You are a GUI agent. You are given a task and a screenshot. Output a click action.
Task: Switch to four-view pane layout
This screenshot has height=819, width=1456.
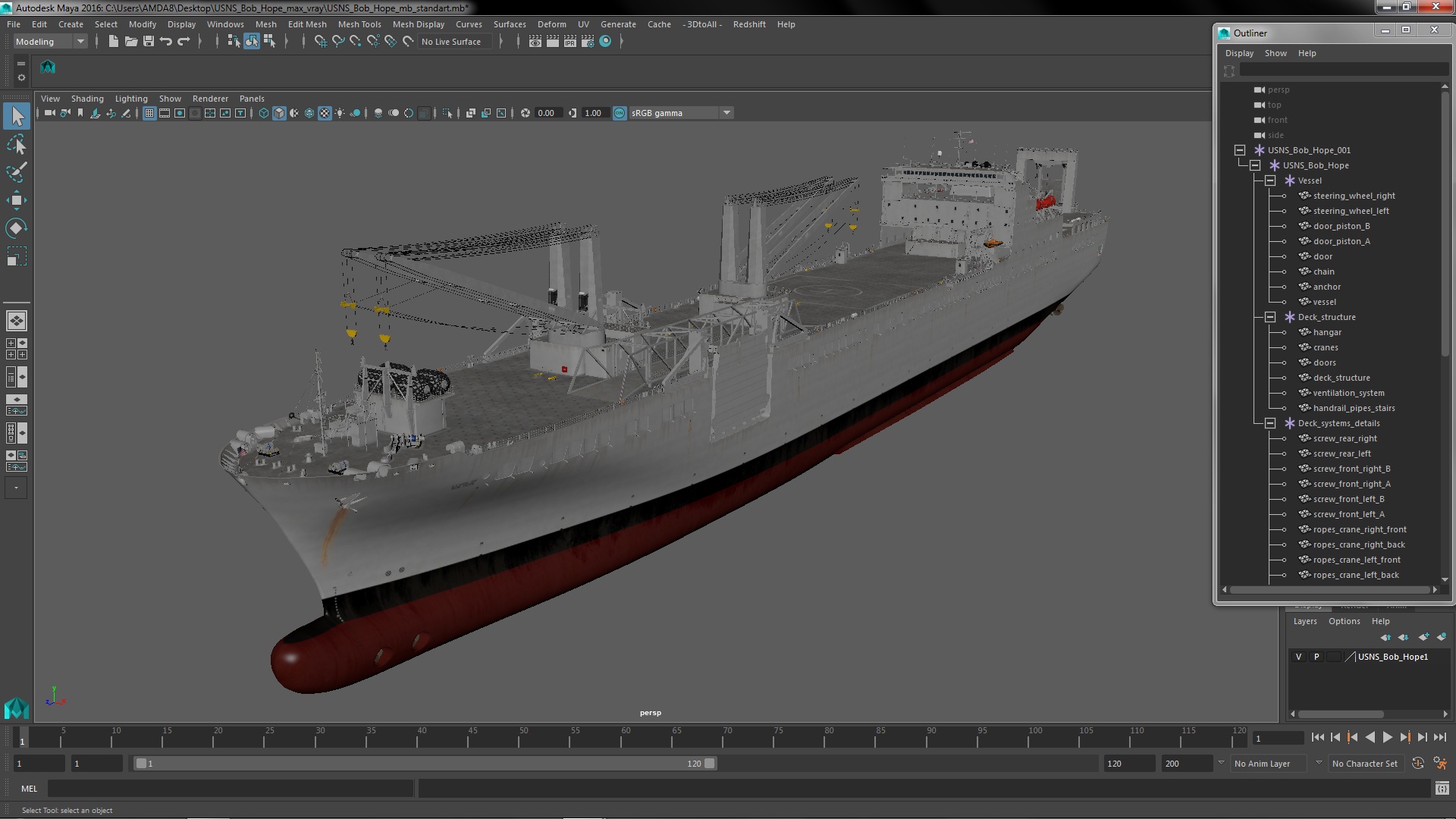click(x=16, y=349)
